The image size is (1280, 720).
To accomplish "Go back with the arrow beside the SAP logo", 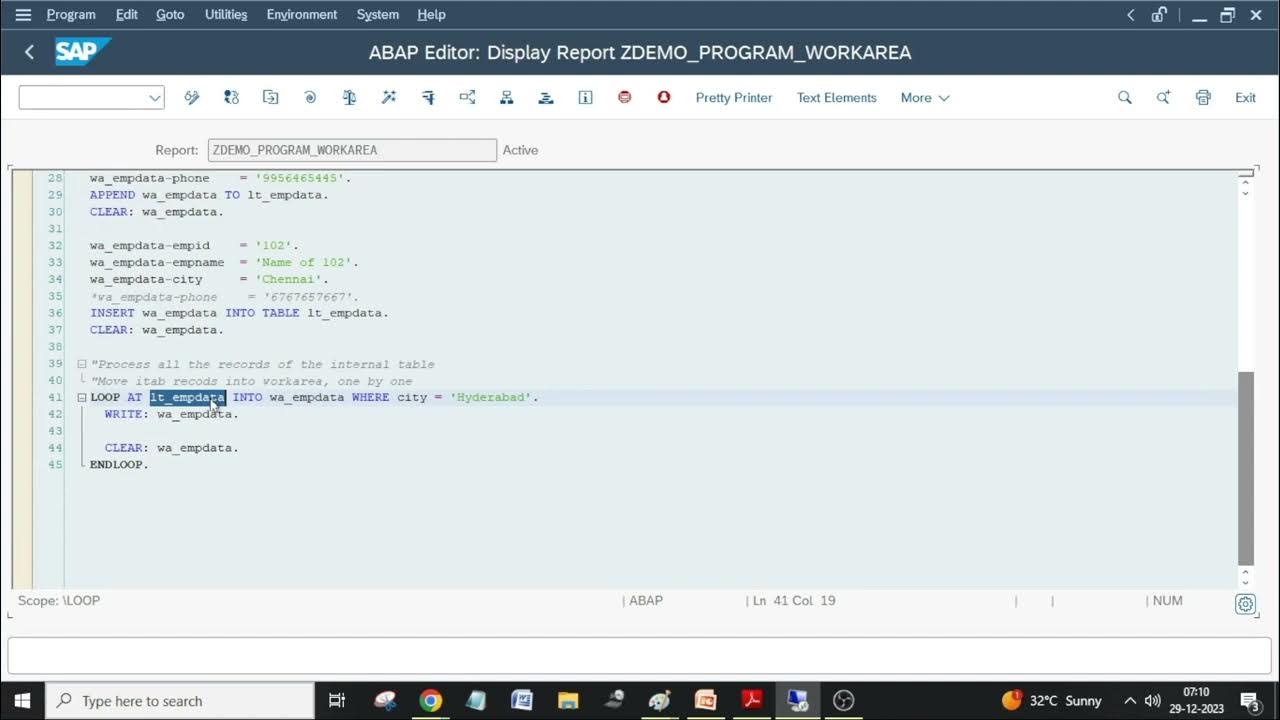I will 29,52.
